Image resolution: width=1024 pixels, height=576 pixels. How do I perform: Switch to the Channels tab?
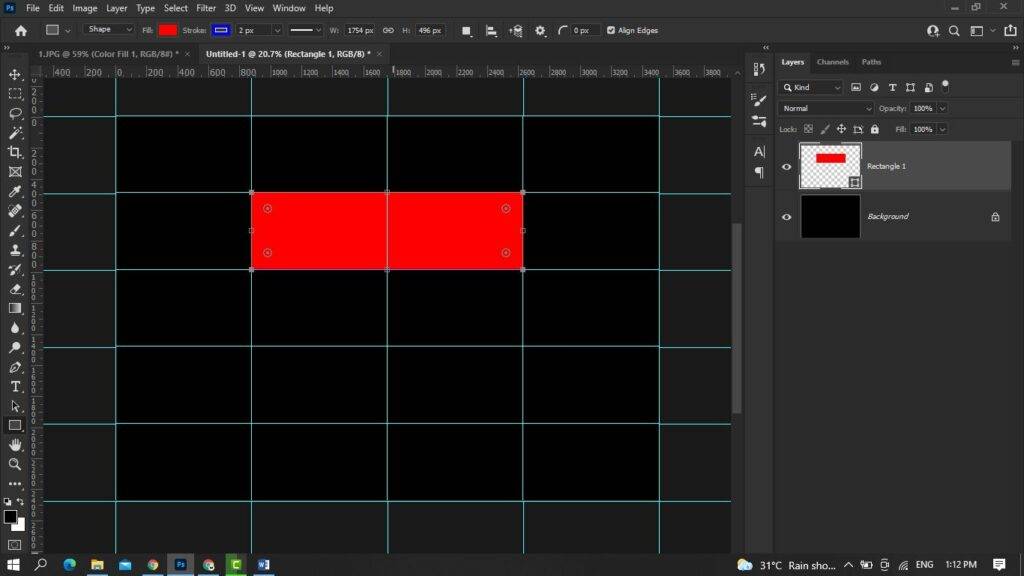[833, 62]
